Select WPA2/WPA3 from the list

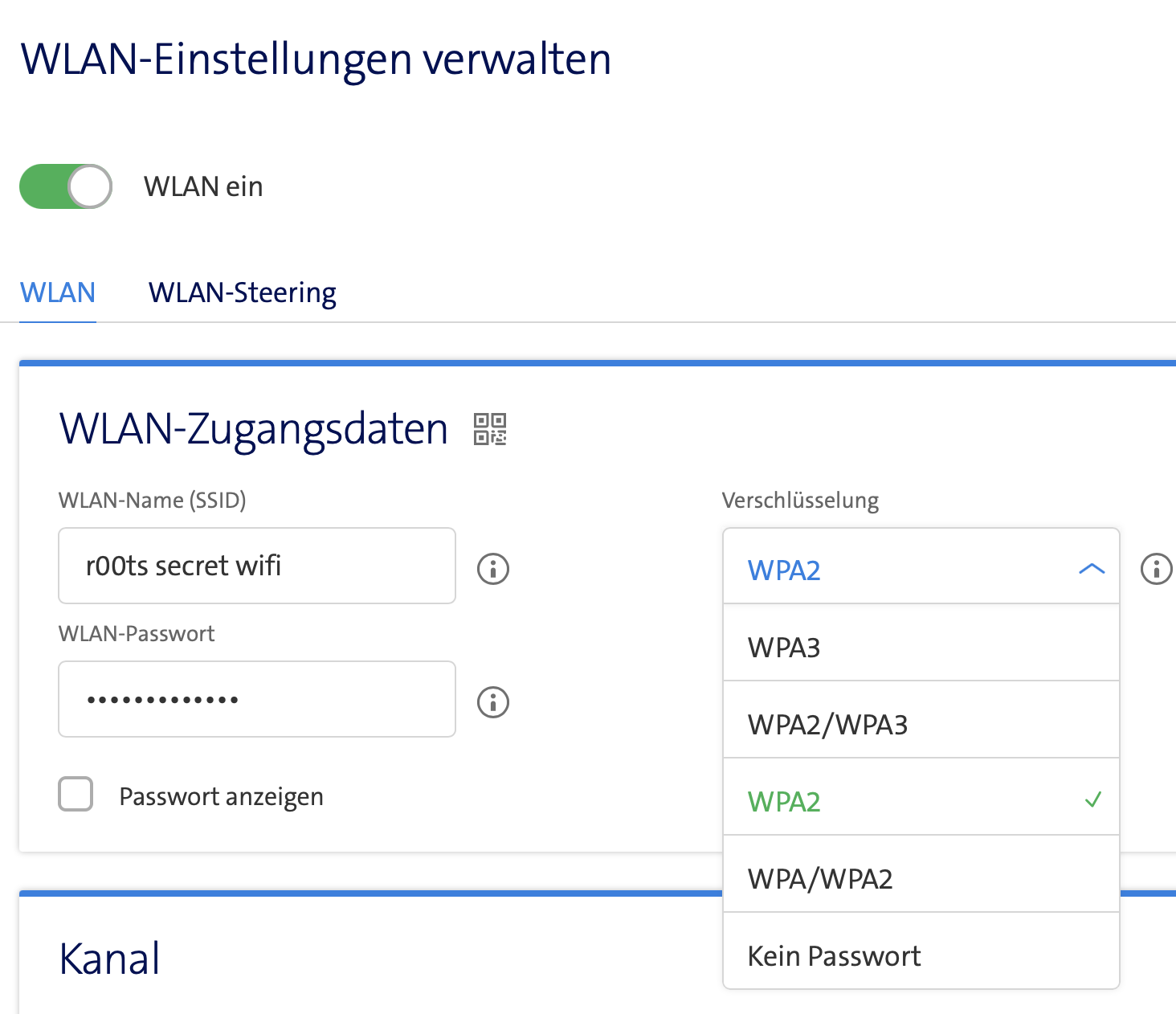(921, 724)
